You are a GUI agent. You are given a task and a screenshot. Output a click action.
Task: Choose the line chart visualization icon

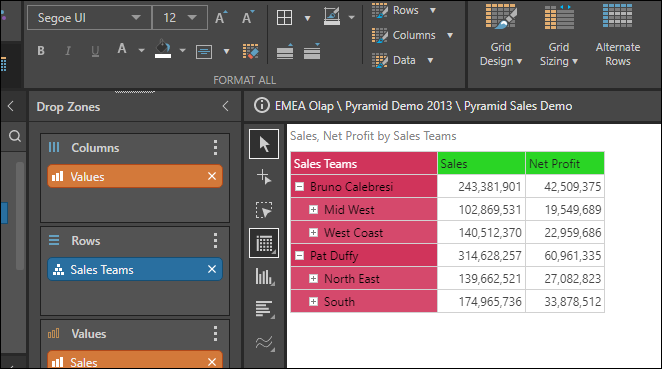tap(264, 342)
